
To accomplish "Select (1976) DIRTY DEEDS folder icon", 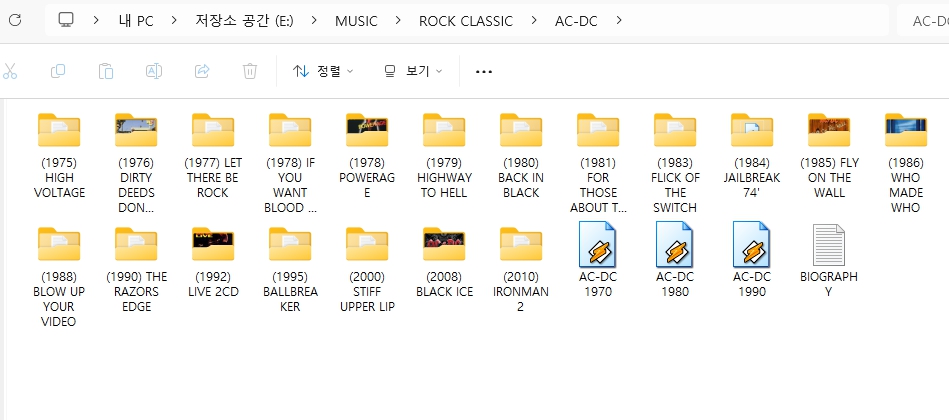I will pos(136,130).
